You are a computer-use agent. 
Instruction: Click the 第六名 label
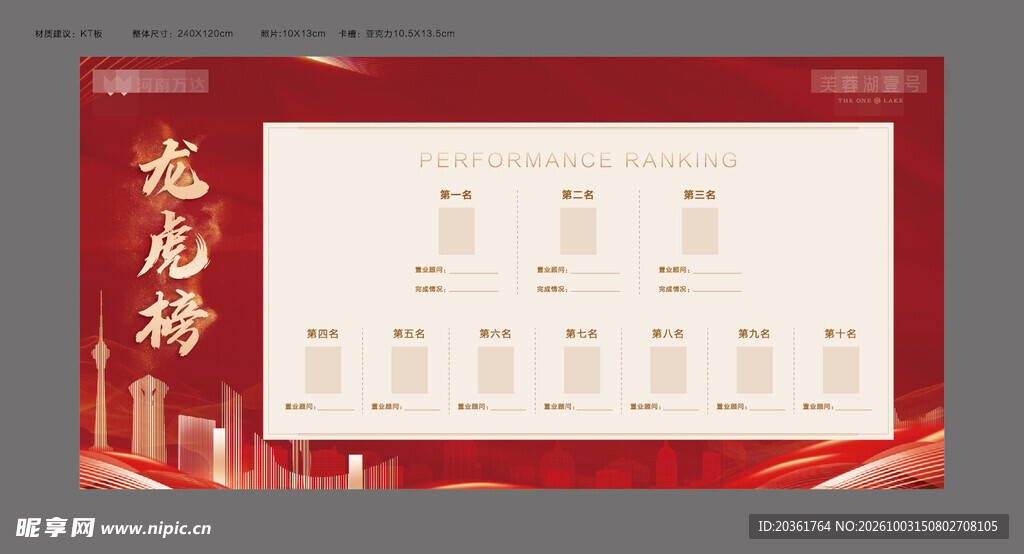(495, 333)
